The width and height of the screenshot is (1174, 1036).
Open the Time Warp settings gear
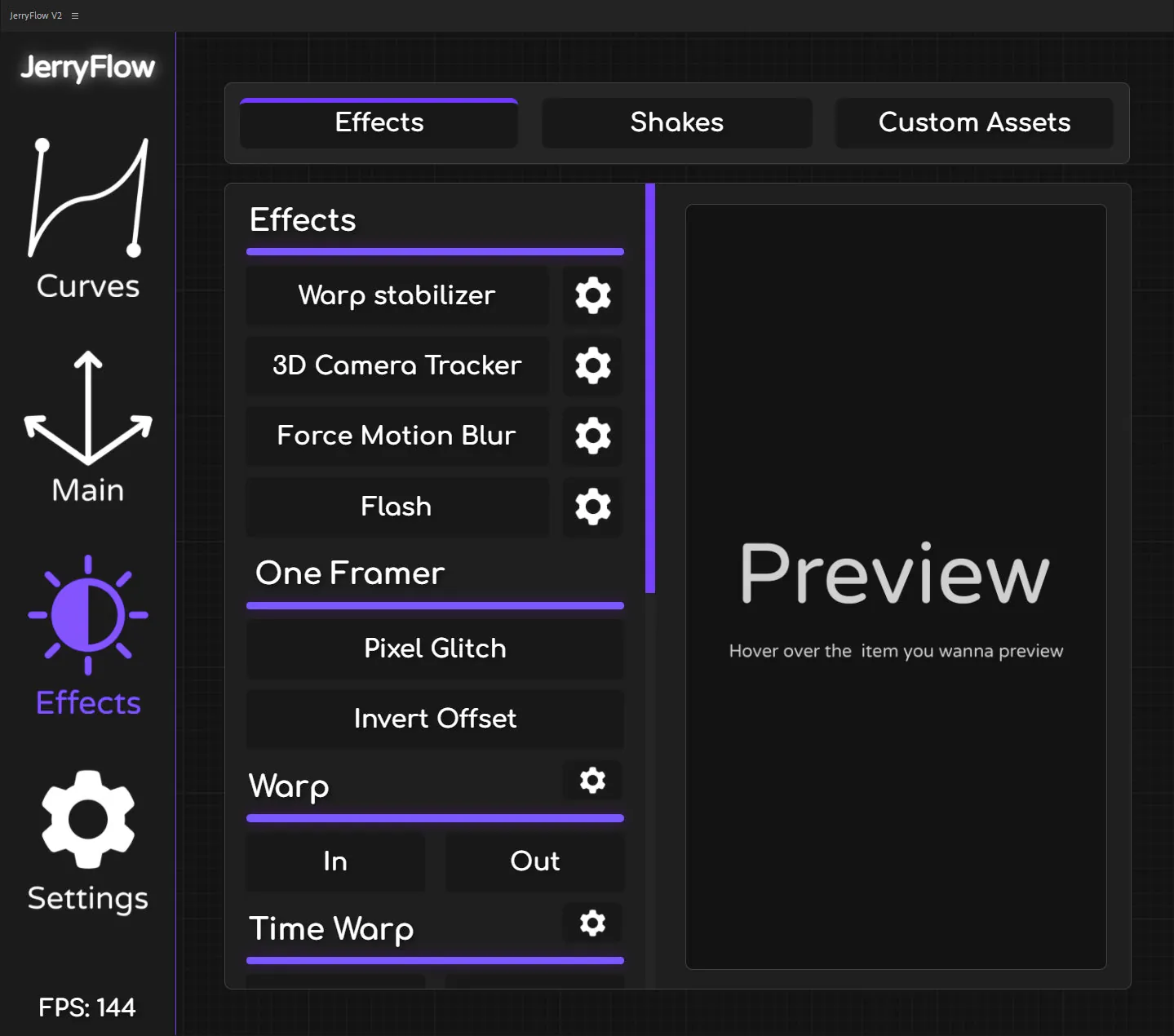click(591, 923)
